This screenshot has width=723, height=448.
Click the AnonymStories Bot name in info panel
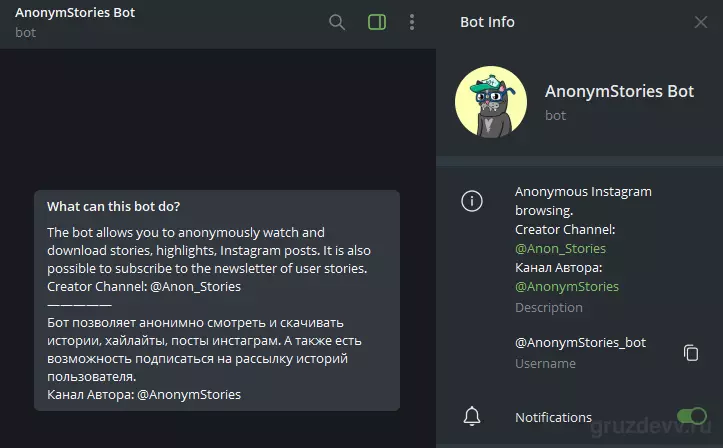[x=619, y=91]
